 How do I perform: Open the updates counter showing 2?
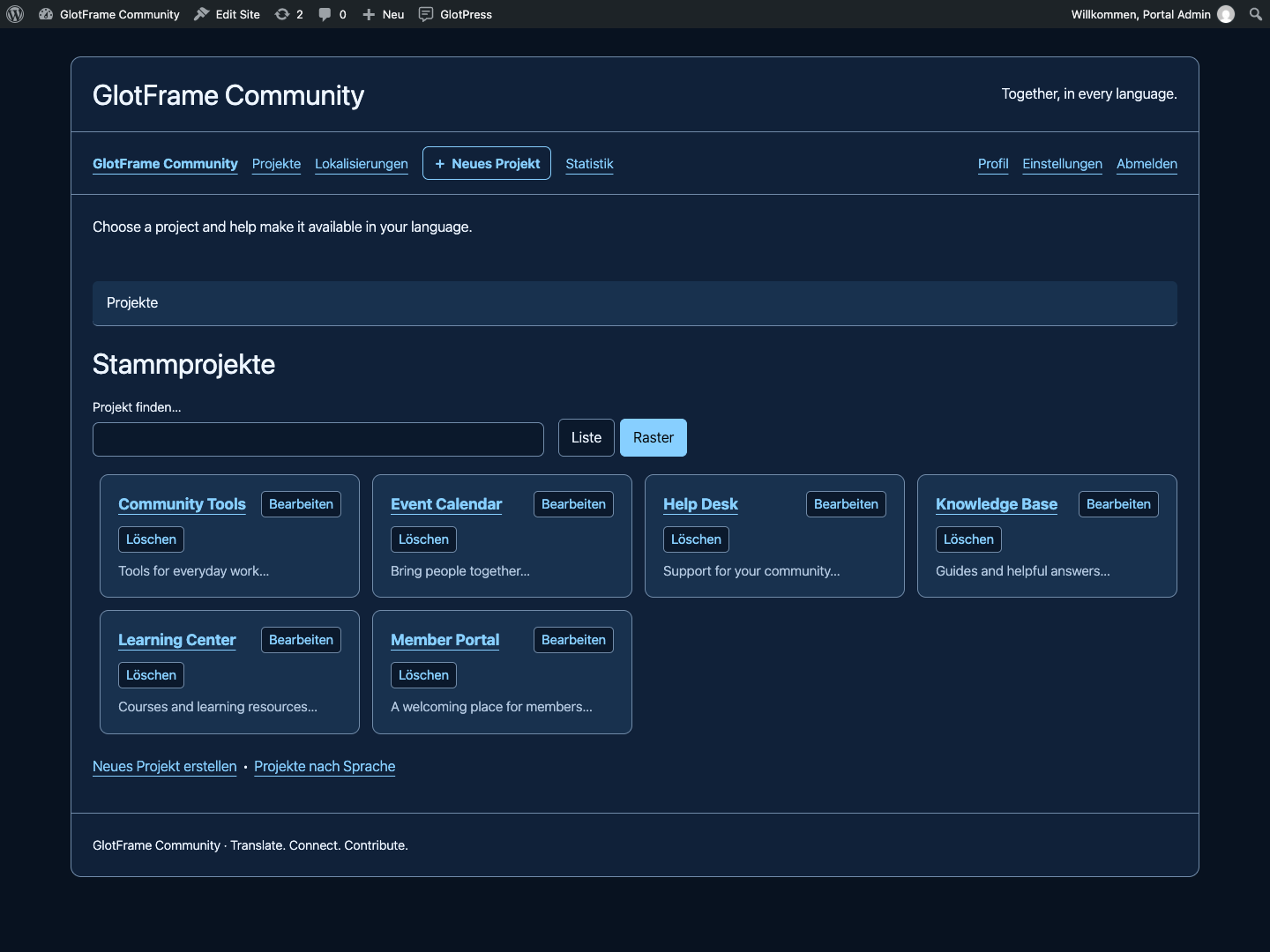click(x=289, y=14)
